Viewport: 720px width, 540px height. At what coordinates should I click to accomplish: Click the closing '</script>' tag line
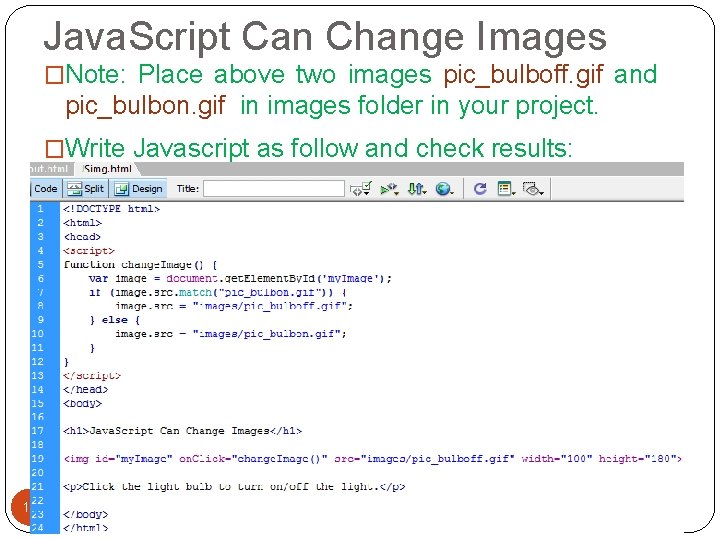click(92, 376)
